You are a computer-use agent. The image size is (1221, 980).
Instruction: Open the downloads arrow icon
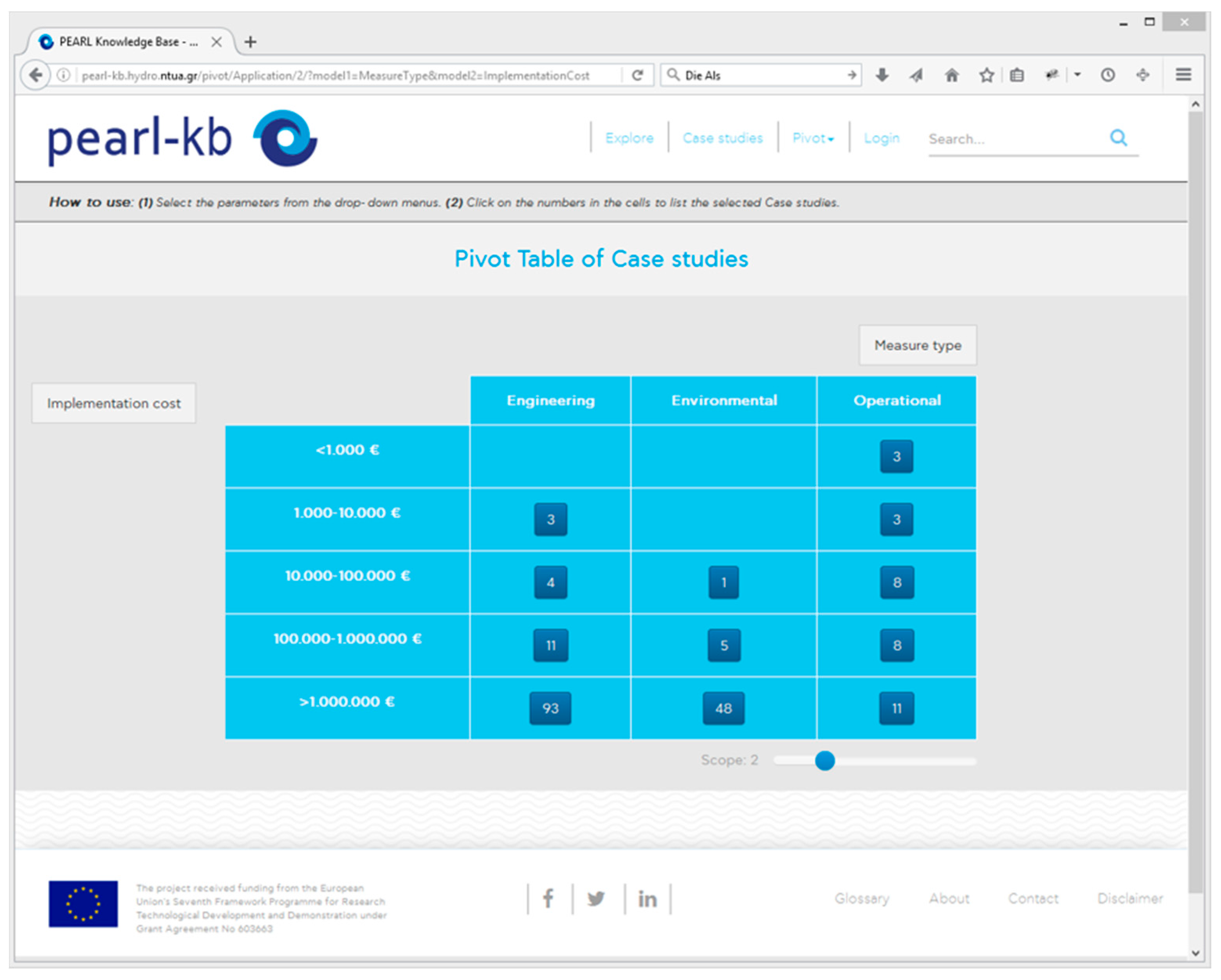click(x=882, y=75)
